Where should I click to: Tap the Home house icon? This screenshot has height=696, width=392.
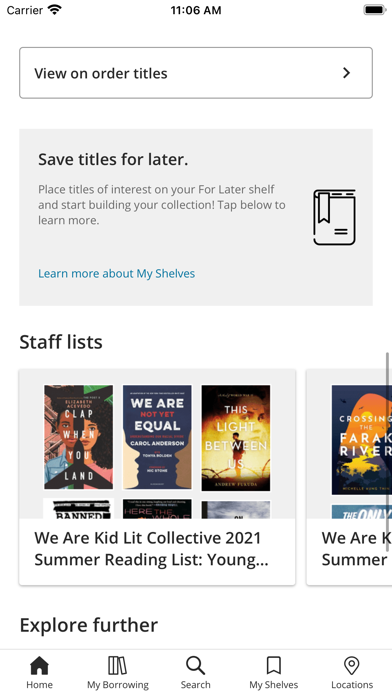click(40, 665)
